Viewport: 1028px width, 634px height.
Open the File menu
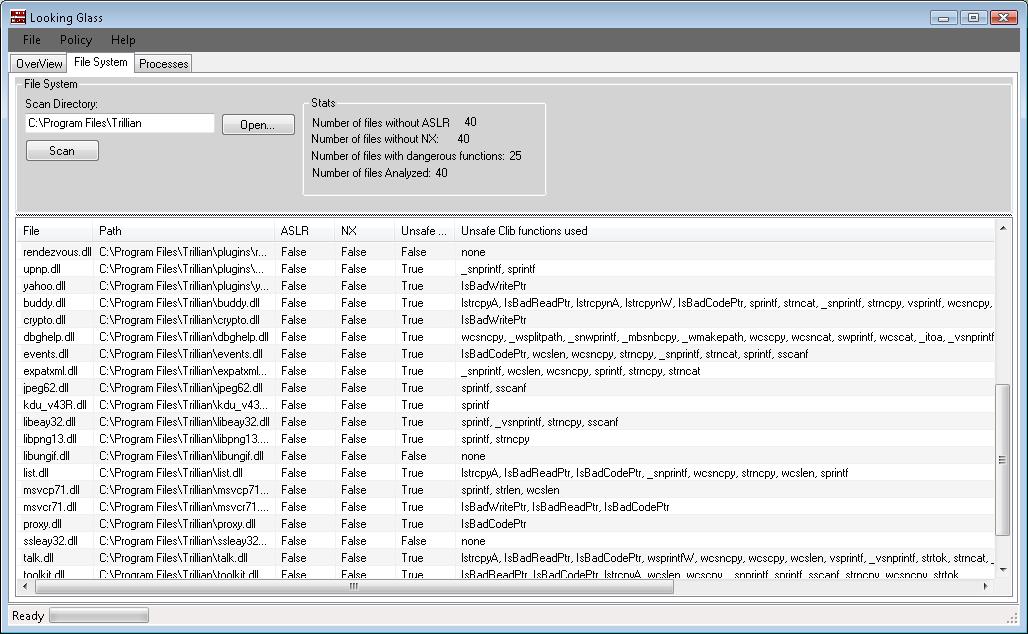(x=31, y=40)
